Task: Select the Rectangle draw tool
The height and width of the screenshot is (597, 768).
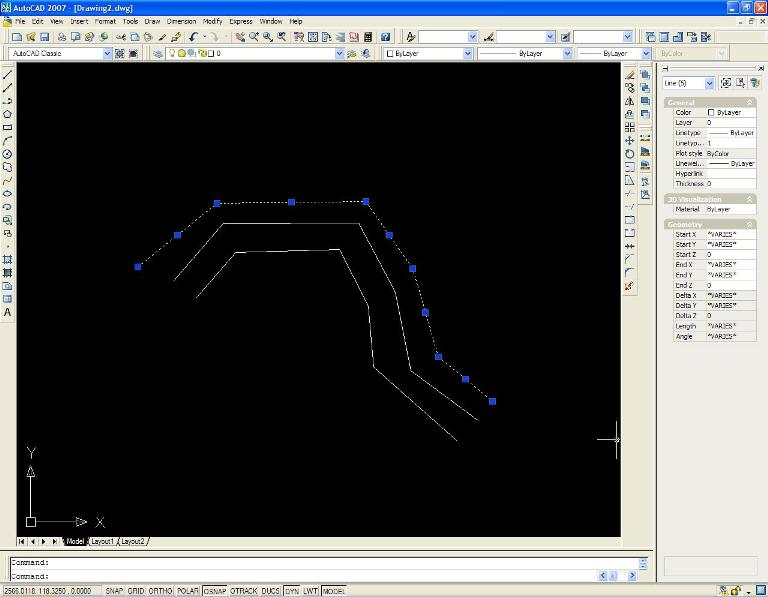Action: pos(7,127)
